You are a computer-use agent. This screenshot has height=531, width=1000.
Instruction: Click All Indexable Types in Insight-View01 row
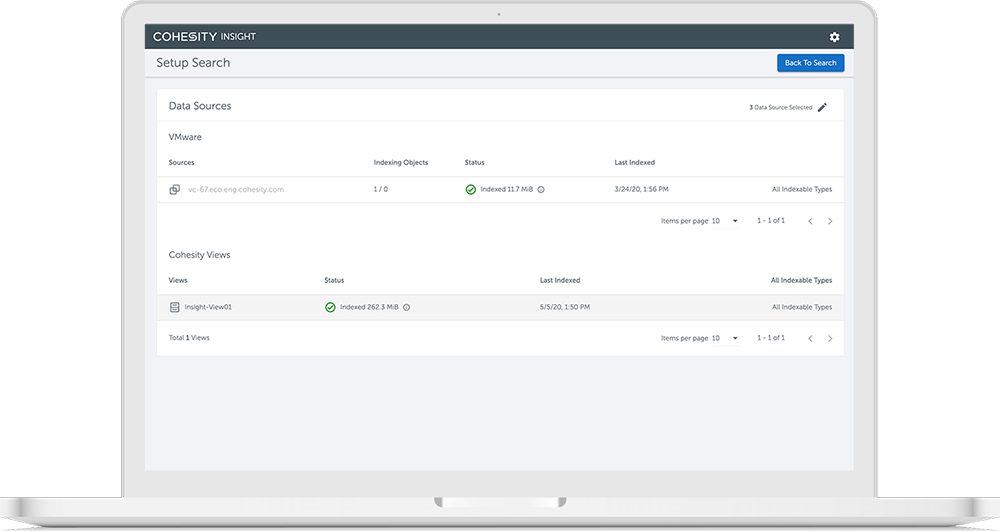pyautogui.click(x=802, y=307)
